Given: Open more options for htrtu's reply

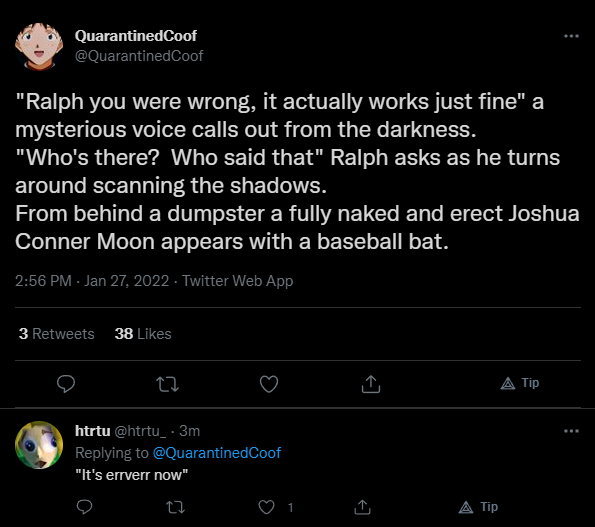Looking at the screenshot, I should (x=571, y=431).
